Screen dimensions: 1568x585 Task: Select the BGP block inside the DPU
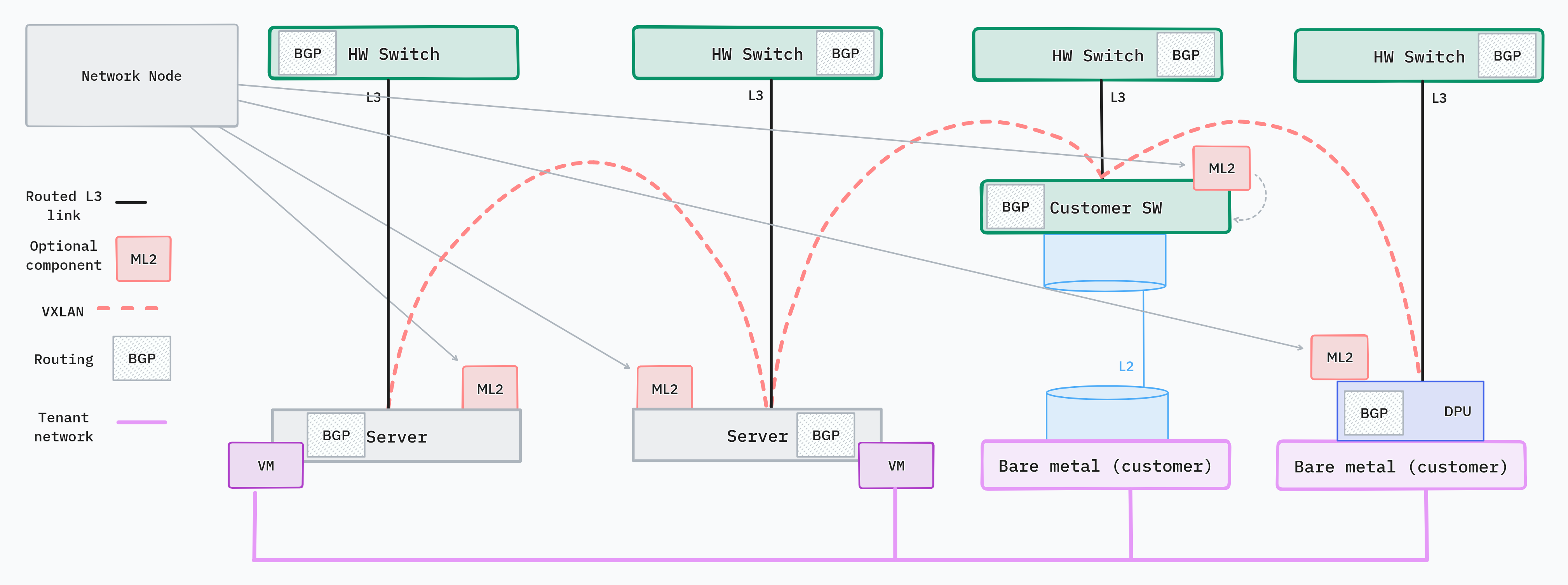pos(1374,413)
